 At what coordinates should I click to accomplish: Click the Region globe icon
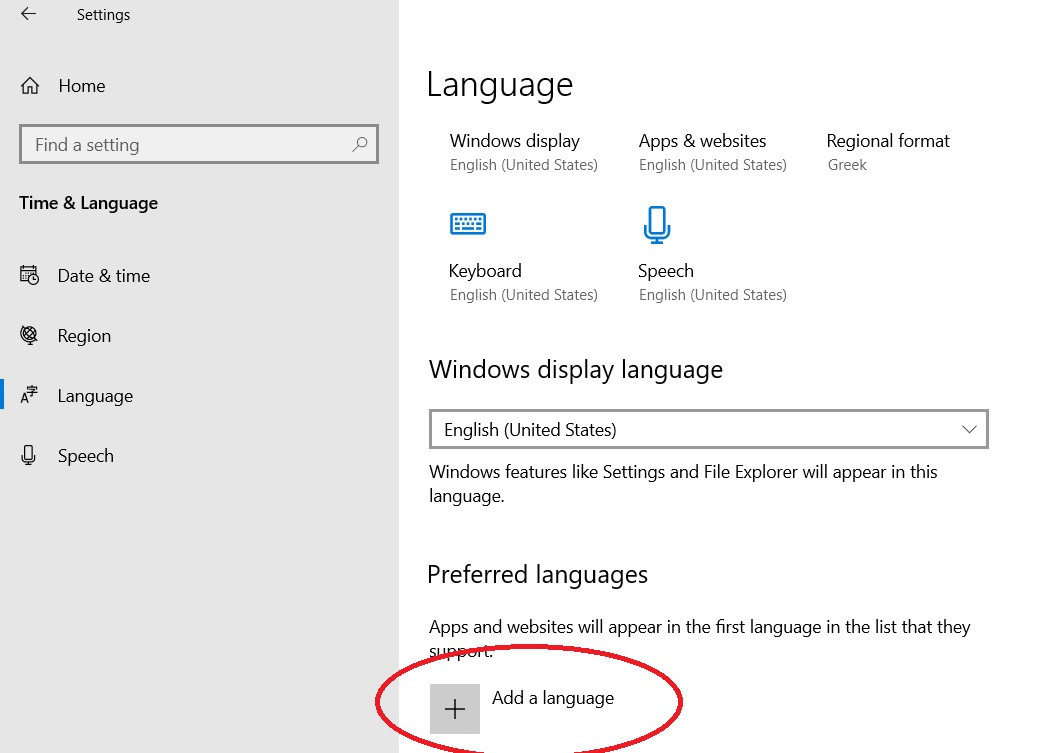(29, 335)
